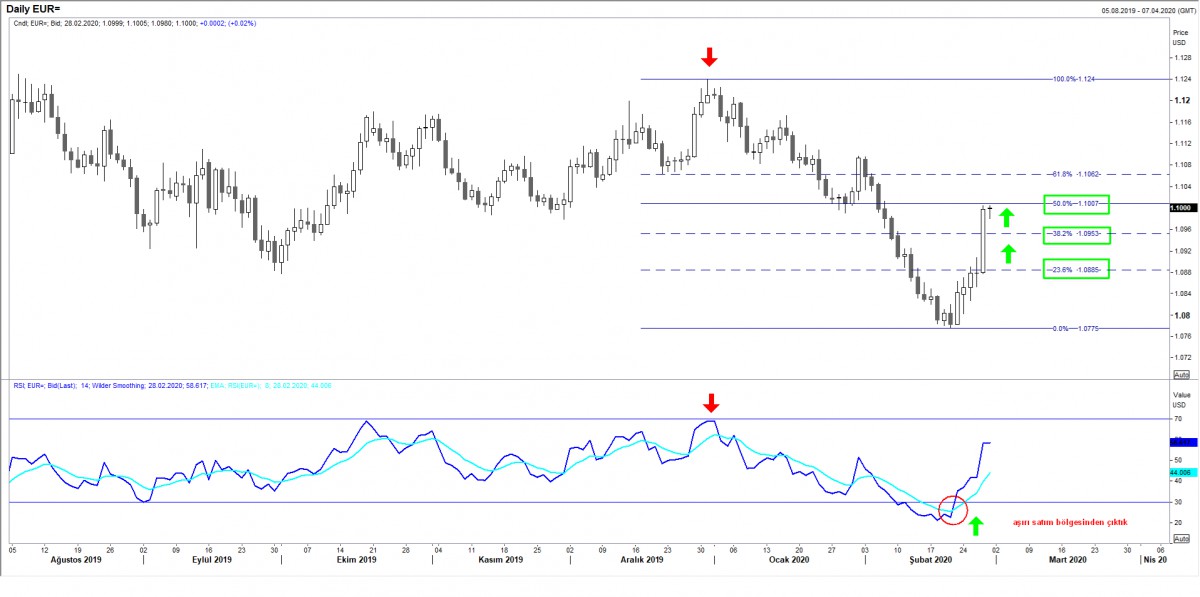Select the red circle on the RSI line

pyautogui.click(x=955, y=508)
